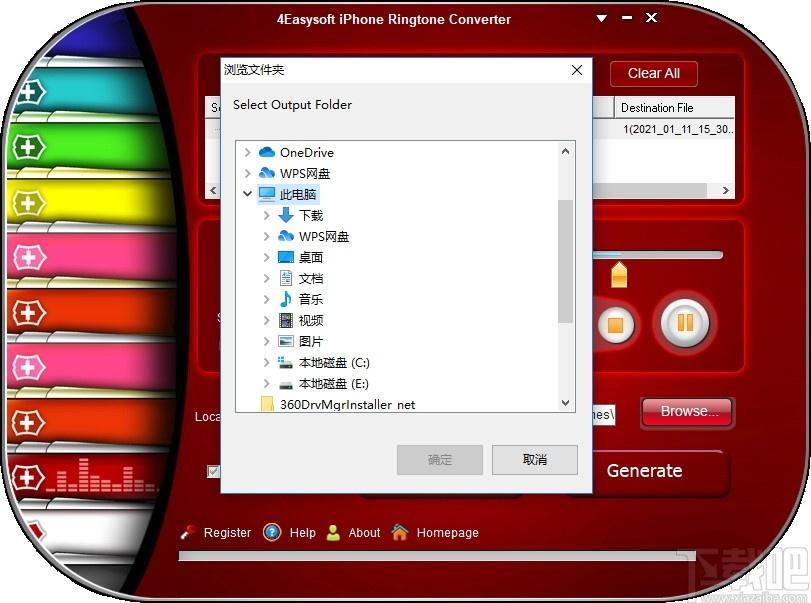Expand the OneDrive tree node
Screen dimensions: 811x603
[247, 153]
